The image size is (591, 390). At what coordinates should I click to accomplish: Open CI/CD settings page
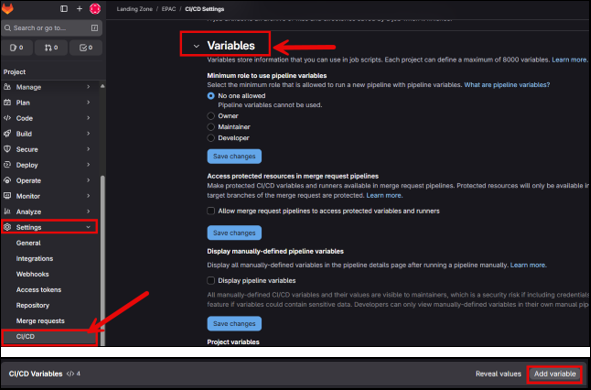(49, 336)
